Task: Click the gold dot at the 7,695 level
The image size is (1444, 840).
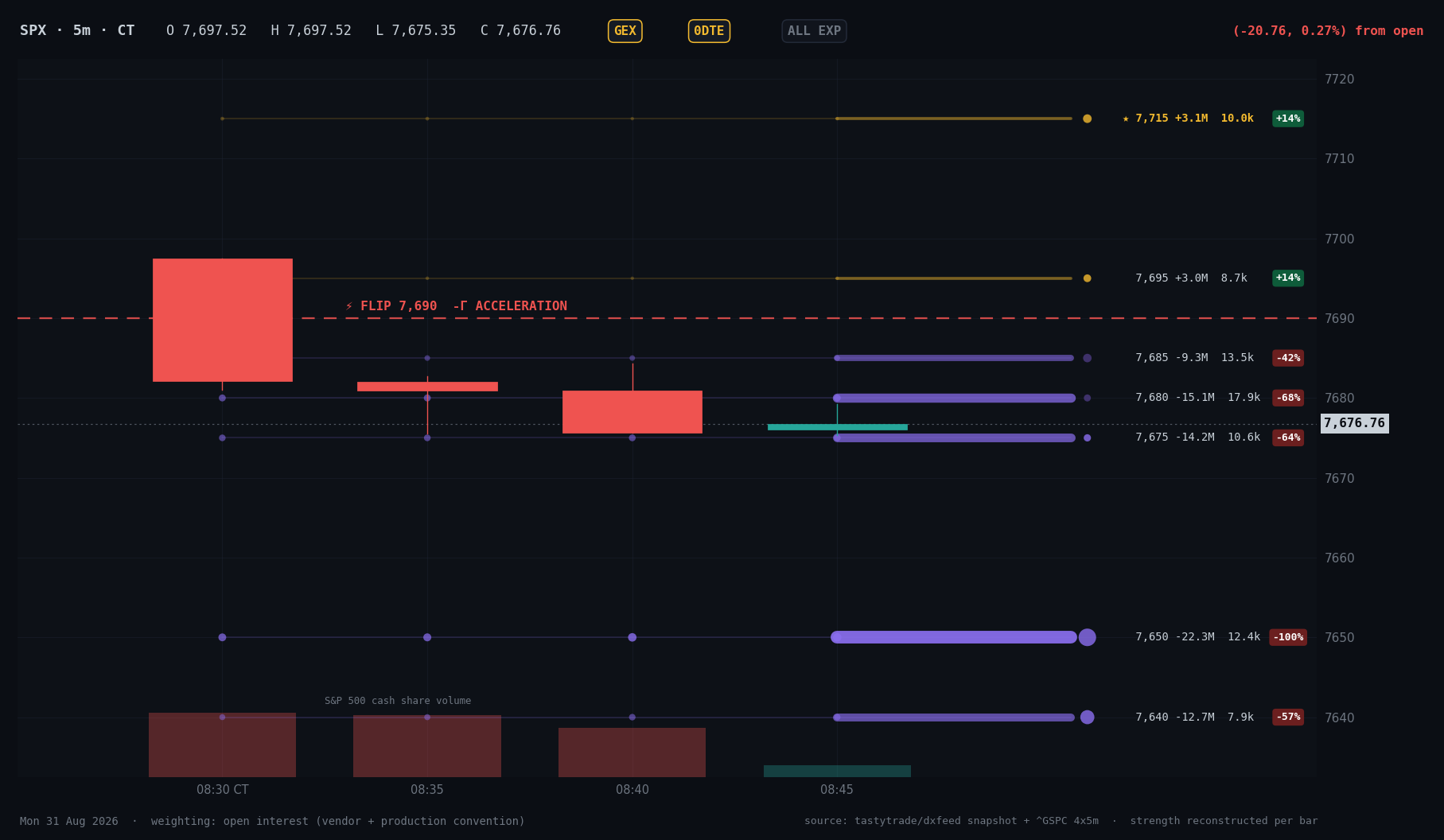Action: [1087, 278]
